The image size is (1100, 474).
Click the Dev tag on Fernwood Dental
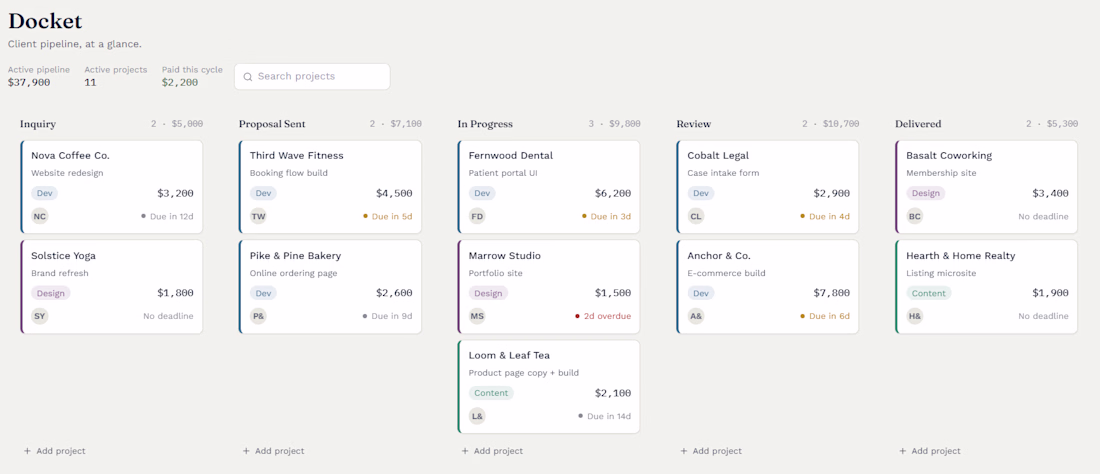pyautogui.click(x=482, y=194)
